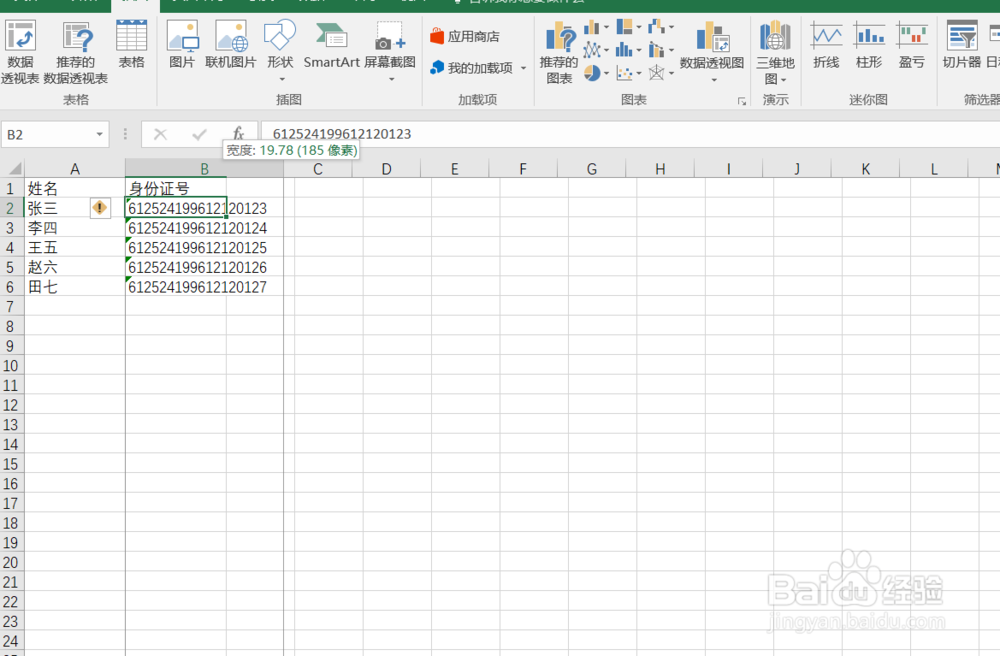Insert a Slicer (切片器)

962,45
